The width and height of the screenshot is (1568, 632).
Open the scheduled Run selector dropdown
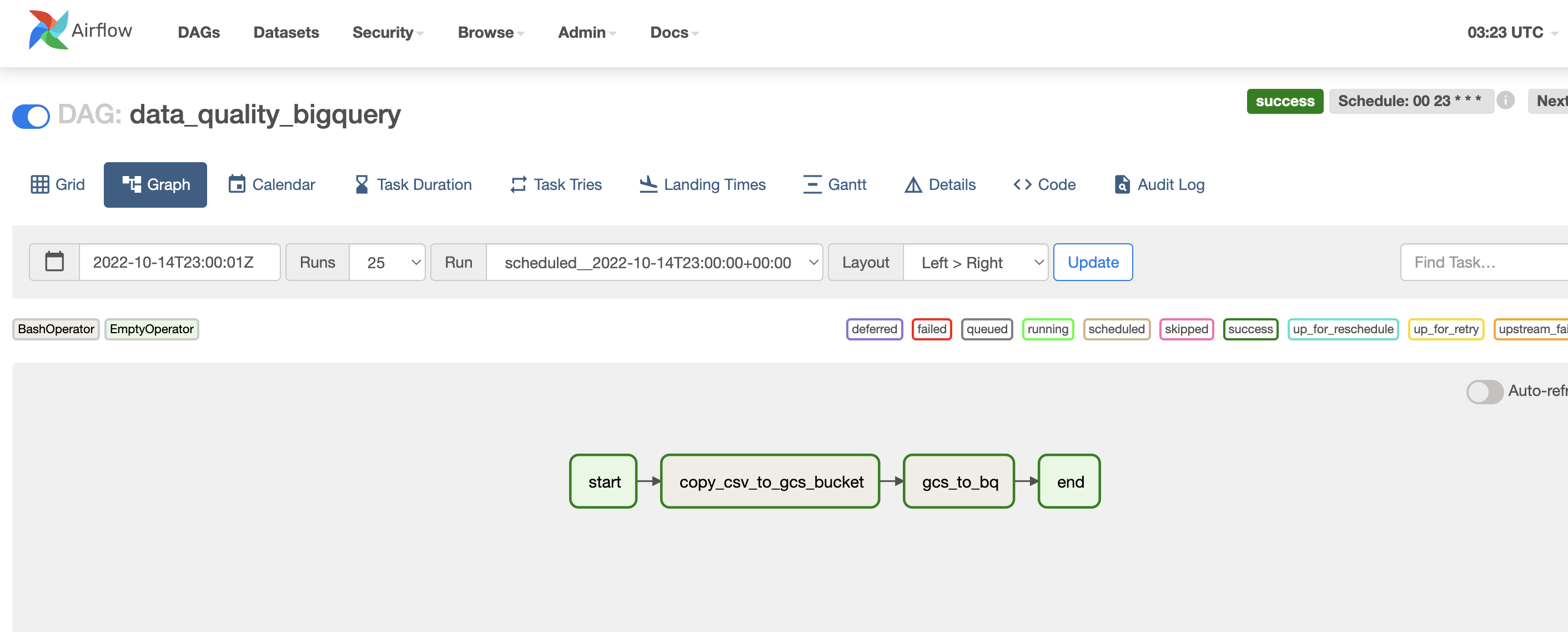tap(654, 263)
